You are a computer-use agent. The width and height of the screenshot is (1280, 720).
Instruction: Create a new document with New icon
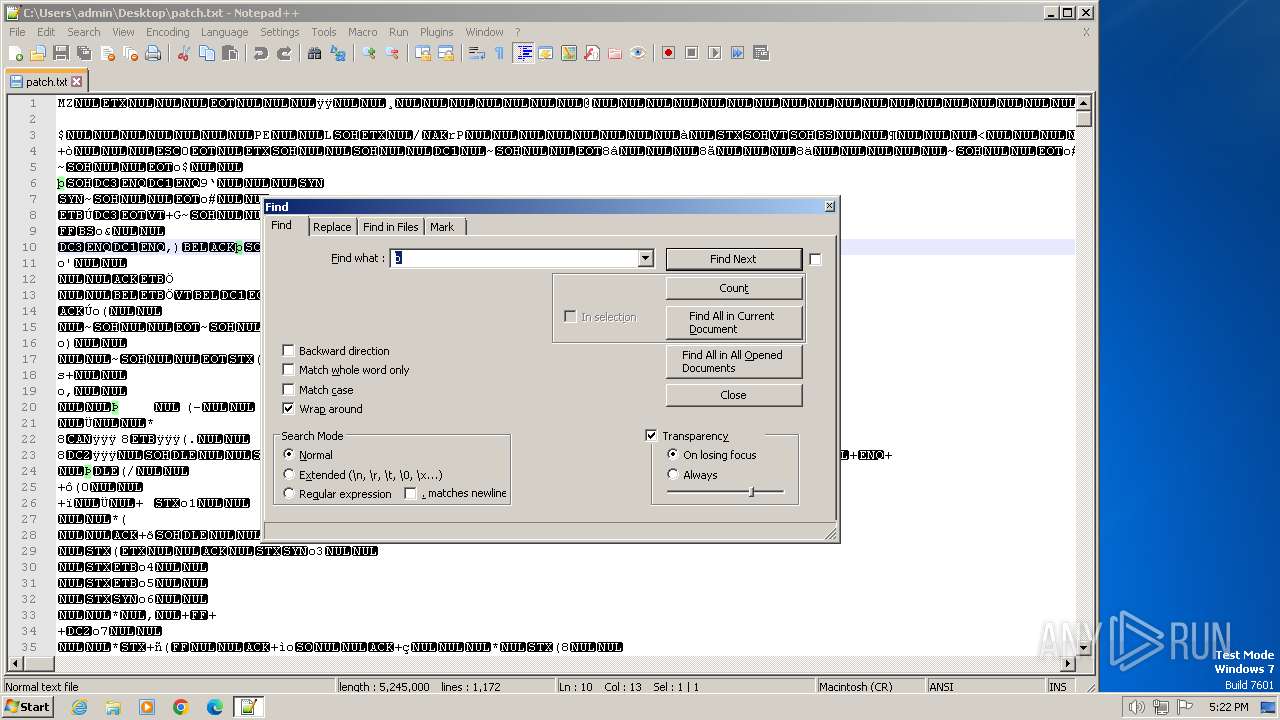click(x=16, y=53)
